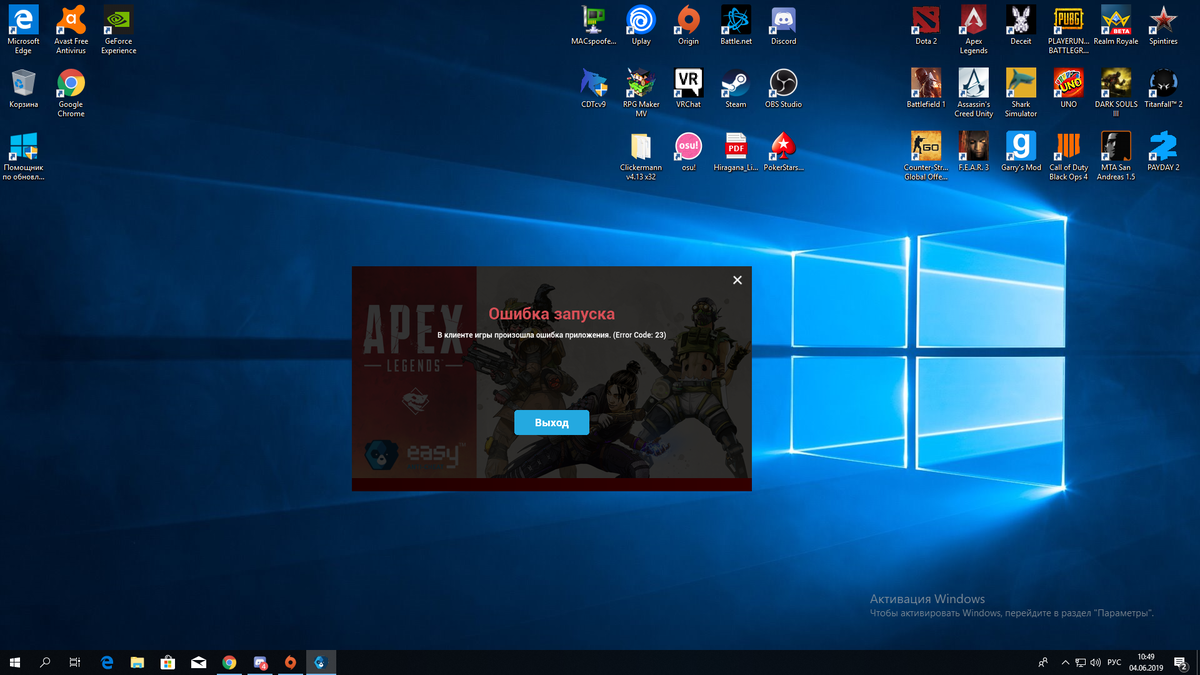Image resolution: width=1200 pixels, height=675 pixels.
Task: Open Task View from taskbar
Action: (x=75, y=662)
